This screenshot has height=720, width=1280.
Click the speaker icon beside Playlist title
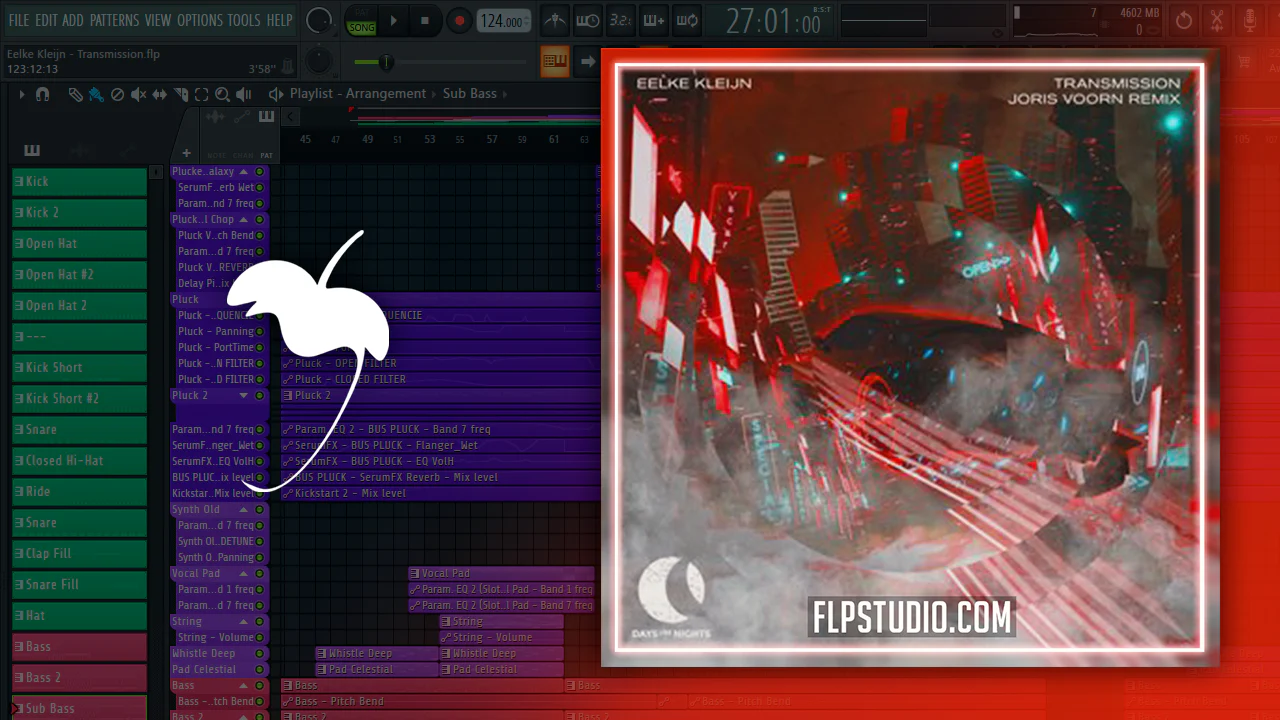click(276, 94)
